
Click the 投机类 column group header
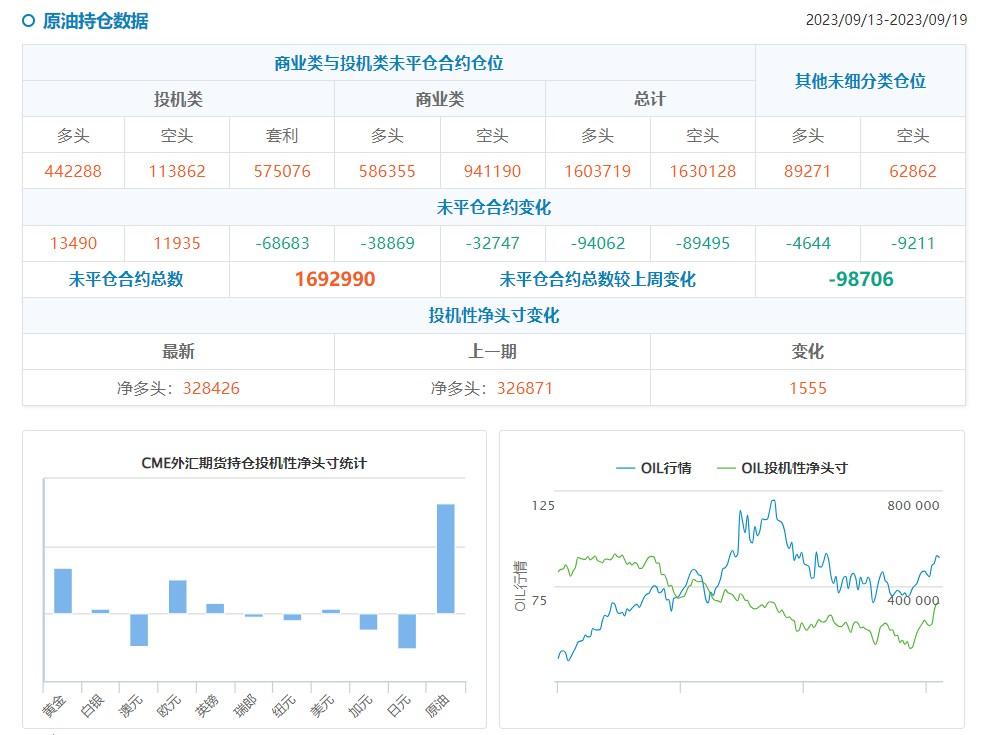click(x=178, y=99)
